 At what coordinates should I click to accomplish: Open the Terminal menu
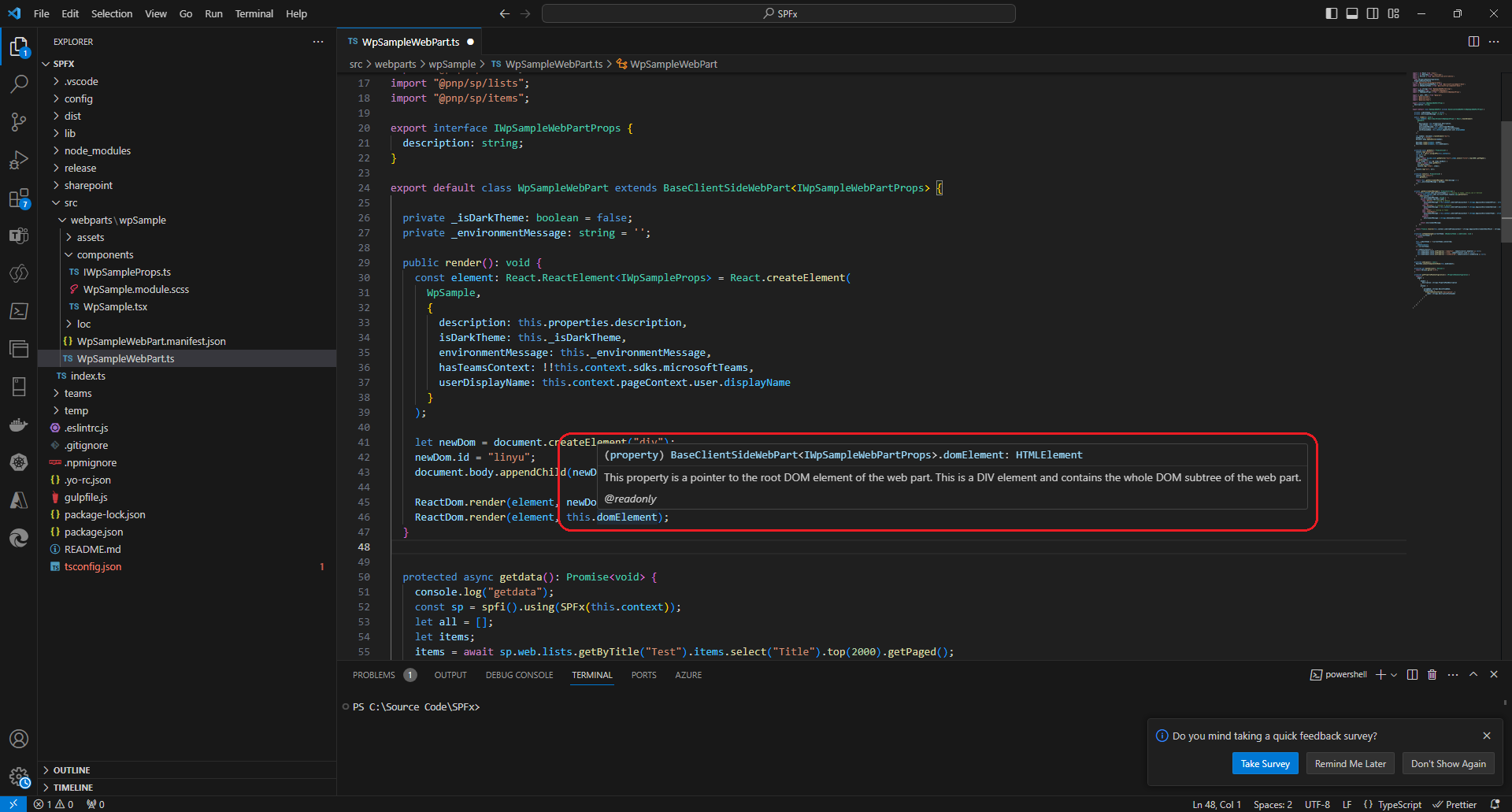click(254, 13)
